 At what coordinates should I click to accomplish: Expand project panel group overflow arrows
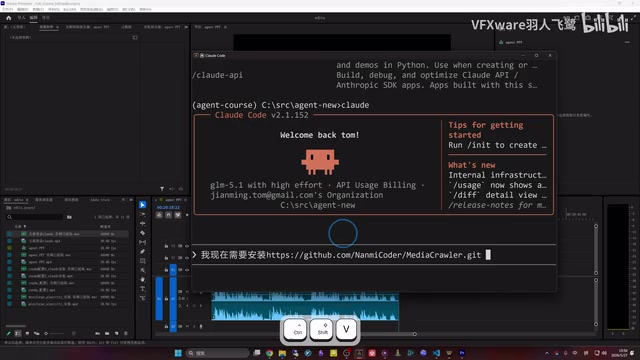coord(131,200)
